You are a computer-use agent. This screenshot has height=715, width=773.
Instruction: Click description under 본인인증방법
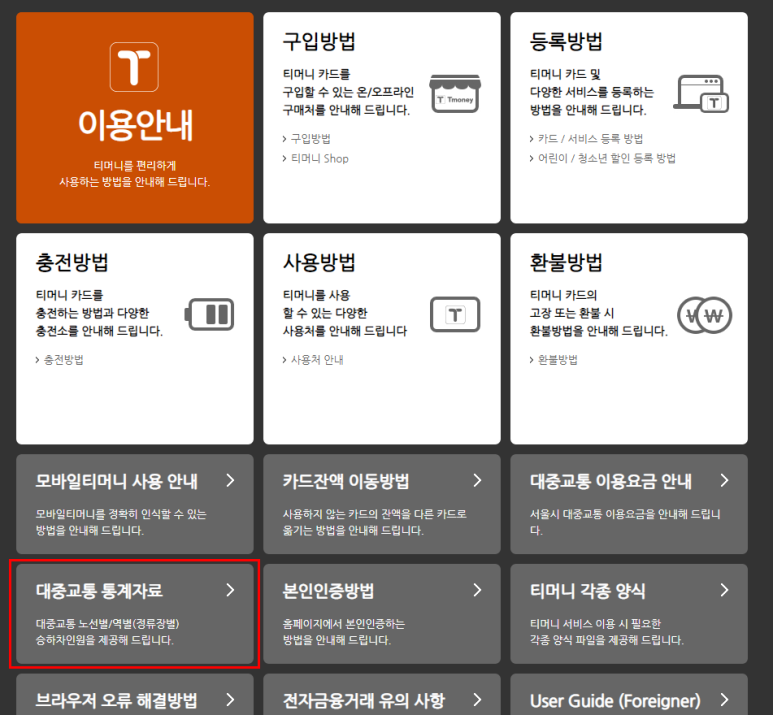(x=344, y=632)
